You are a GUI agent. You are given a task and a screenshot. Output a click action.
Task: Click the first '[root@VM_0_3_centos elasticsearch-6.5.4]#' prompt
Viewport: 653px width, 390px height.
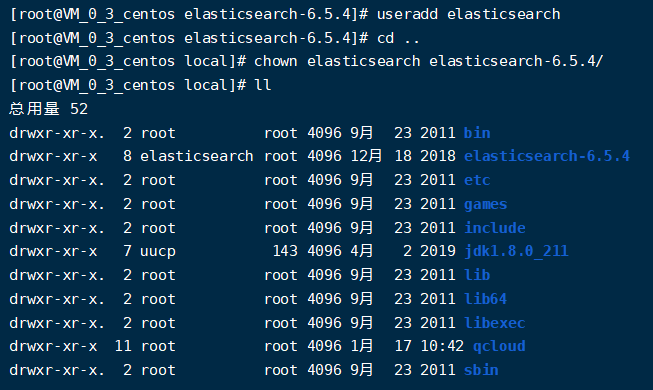pos(189,14)
